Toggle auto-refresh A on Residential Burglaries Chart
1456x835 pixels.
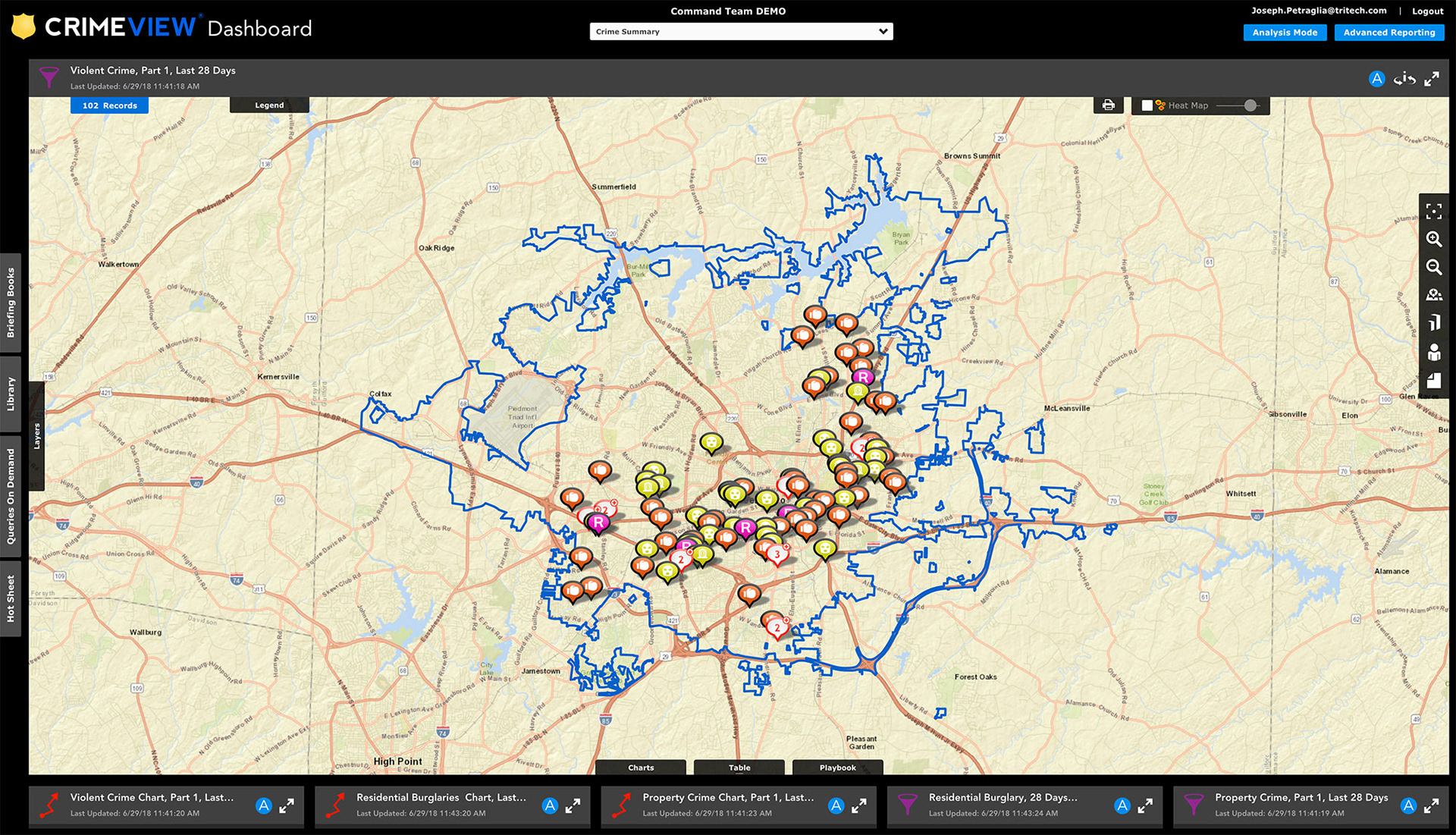(x=550, y=805)
